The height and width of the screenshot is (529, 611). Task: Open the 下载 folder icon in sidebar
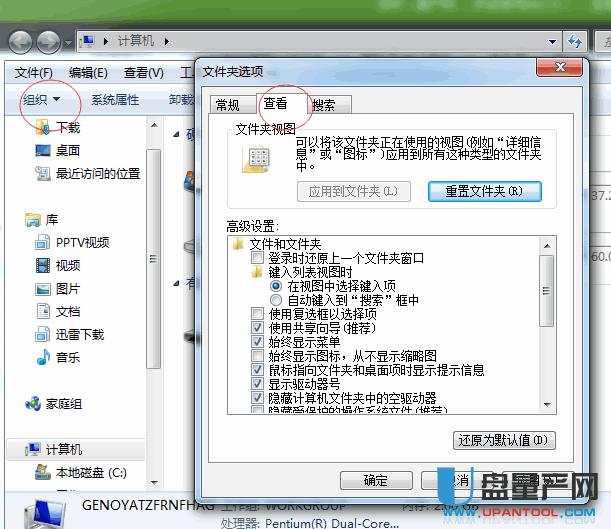tap(43, 128)
